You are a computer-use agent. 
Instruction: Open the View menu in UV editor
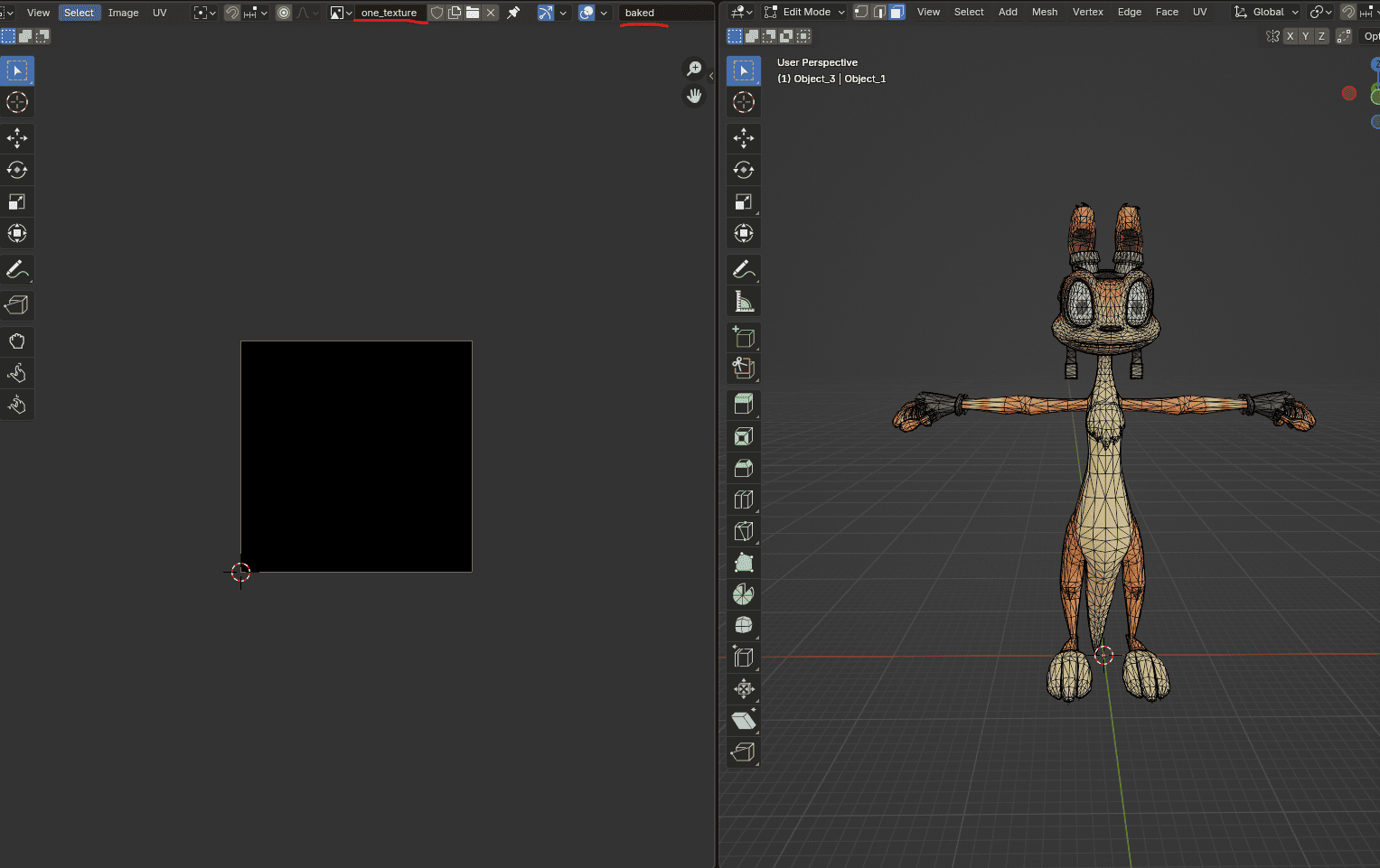[39, 13]
